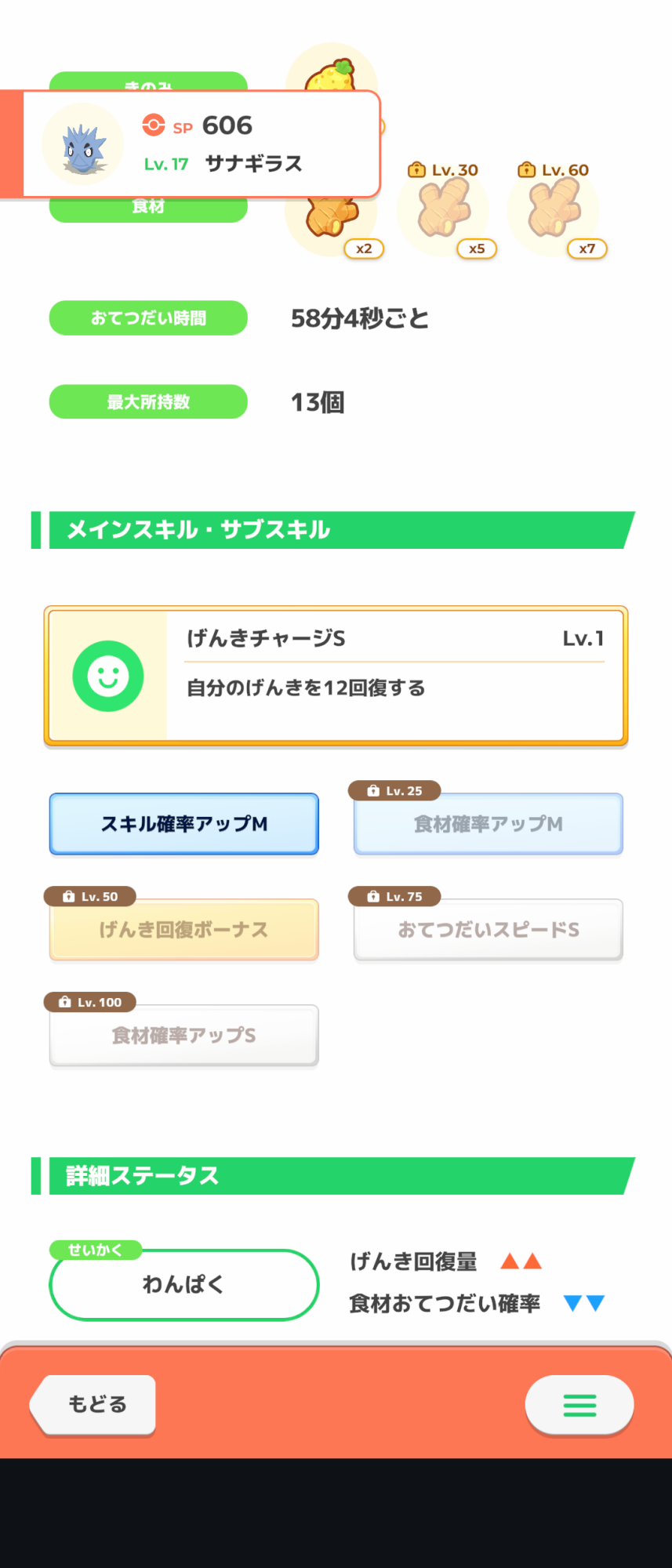Tap the わんぱく nature box

184,1284
